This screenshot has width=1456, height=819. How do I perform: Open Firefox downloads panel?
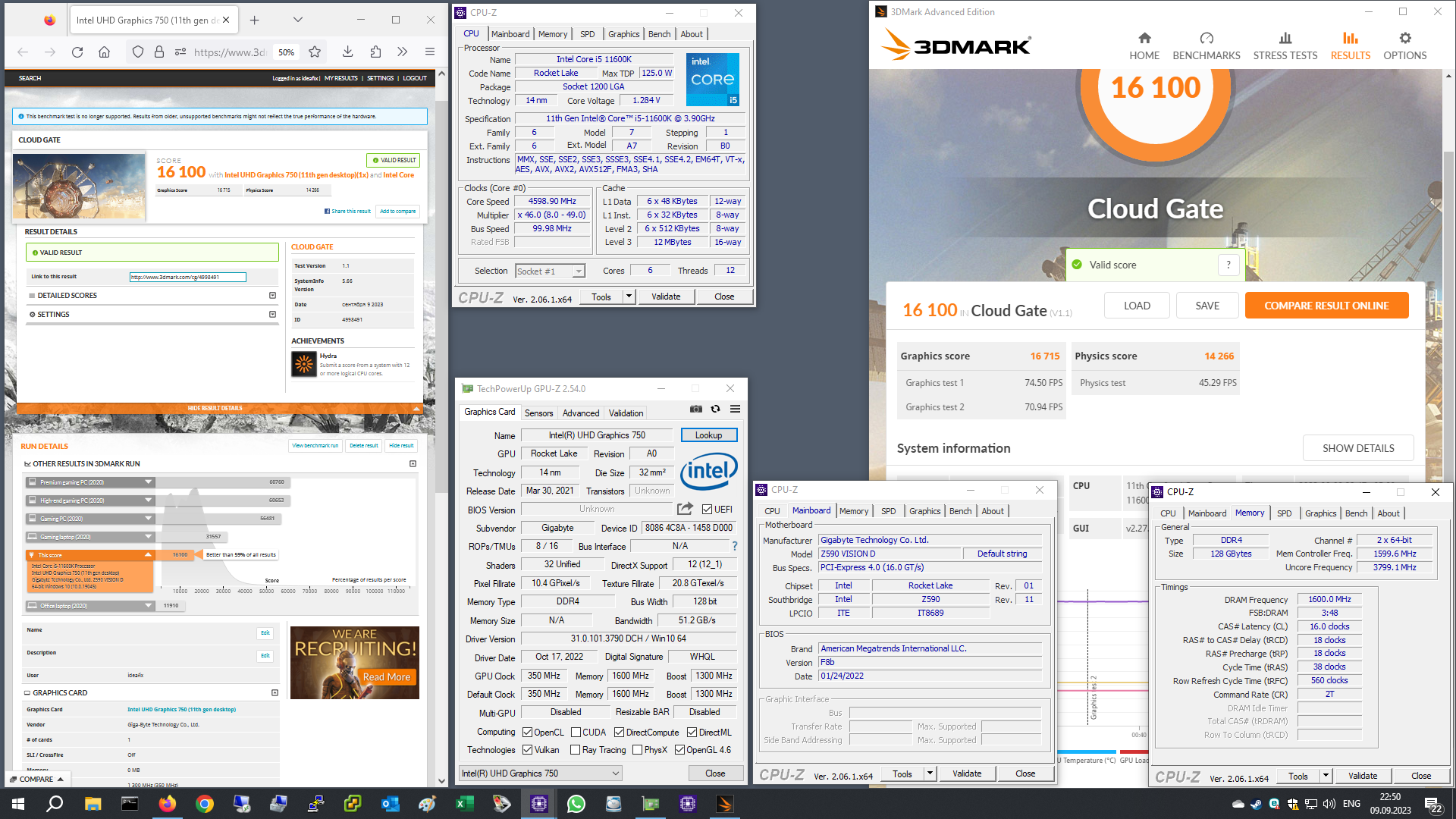click(x=347, y=52)
